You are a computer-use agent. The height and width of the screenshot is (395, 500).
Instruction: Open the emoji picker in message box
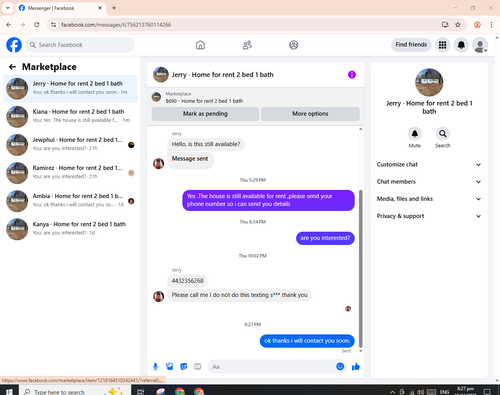(x=340, y=367)
